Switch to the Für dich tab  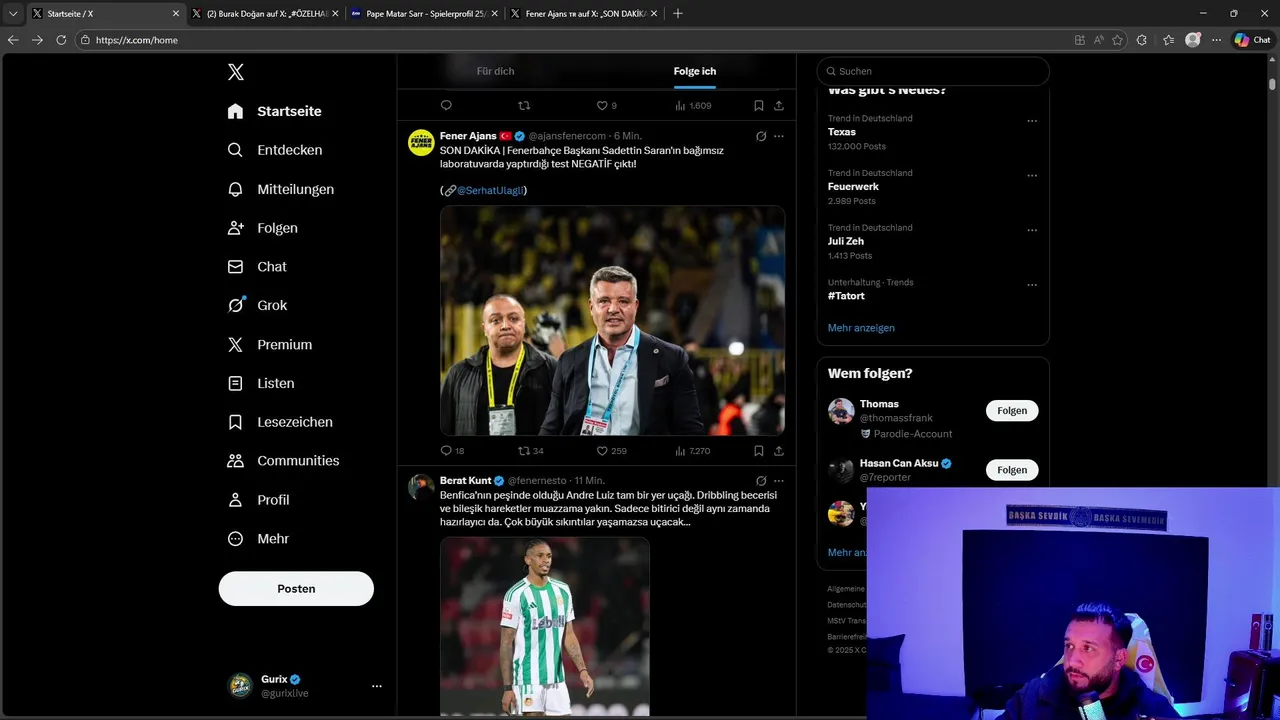[x=495, y=71]
